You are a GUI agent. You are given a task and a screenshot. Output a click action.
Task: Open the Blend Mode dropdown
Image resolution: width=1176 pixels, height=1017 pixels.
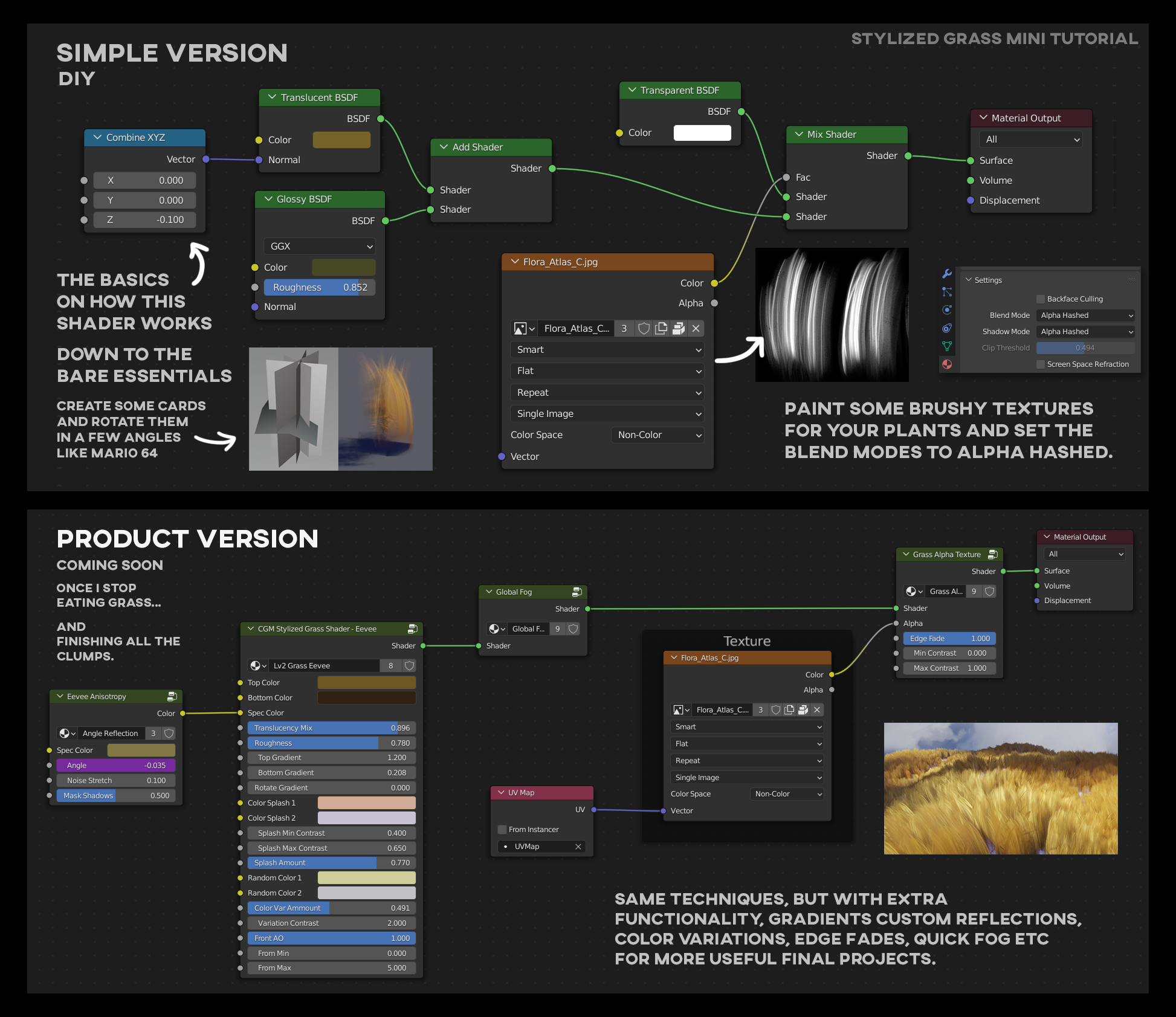(x=1085, y=315)
